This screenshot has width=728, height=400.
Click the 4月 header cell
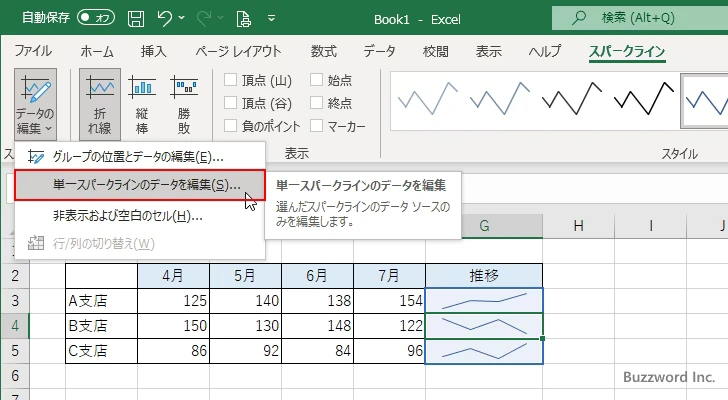[173, 276]
